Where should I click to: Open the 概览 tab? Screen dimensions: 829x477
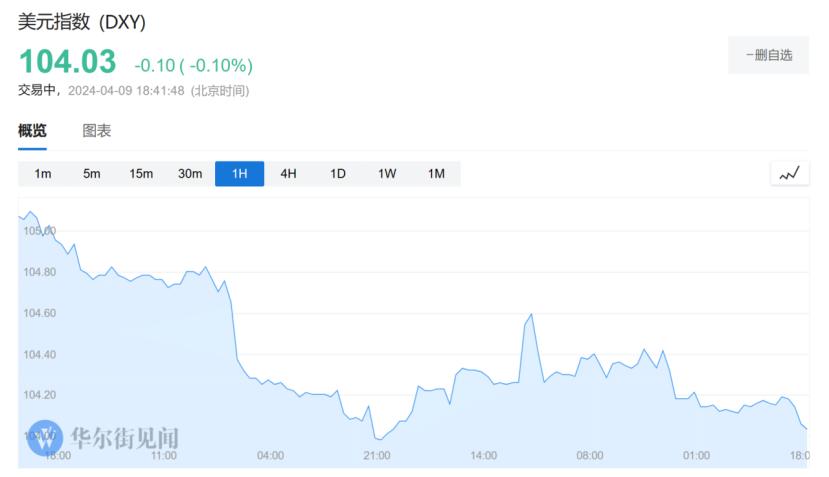pyautogui.click(x=32, y=131)
